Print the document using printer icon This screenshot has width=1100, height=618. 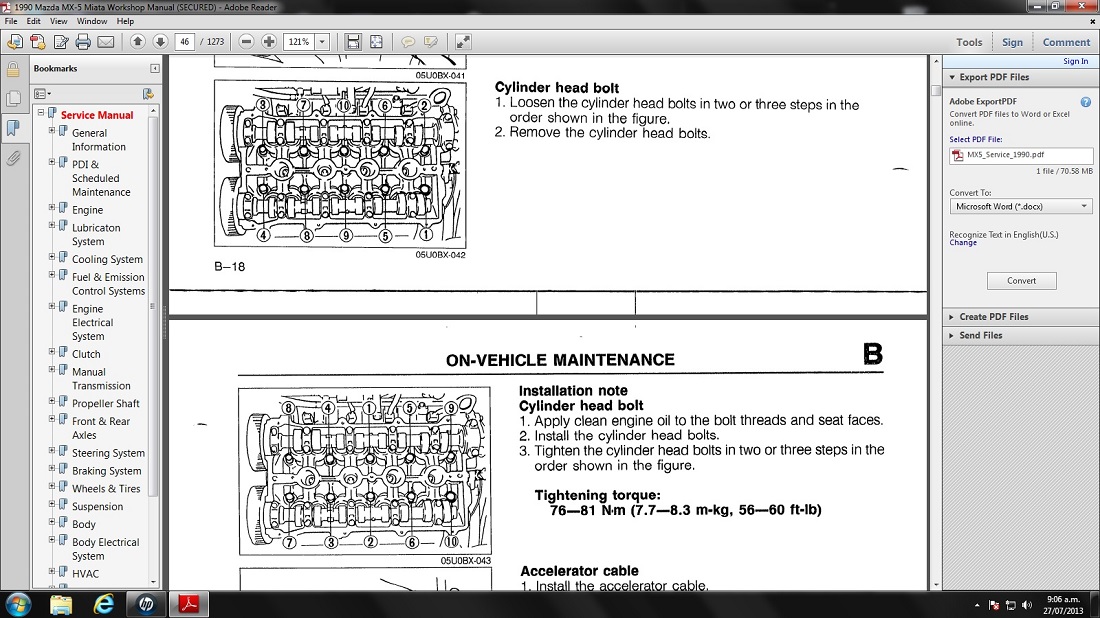tap(83, 42)
